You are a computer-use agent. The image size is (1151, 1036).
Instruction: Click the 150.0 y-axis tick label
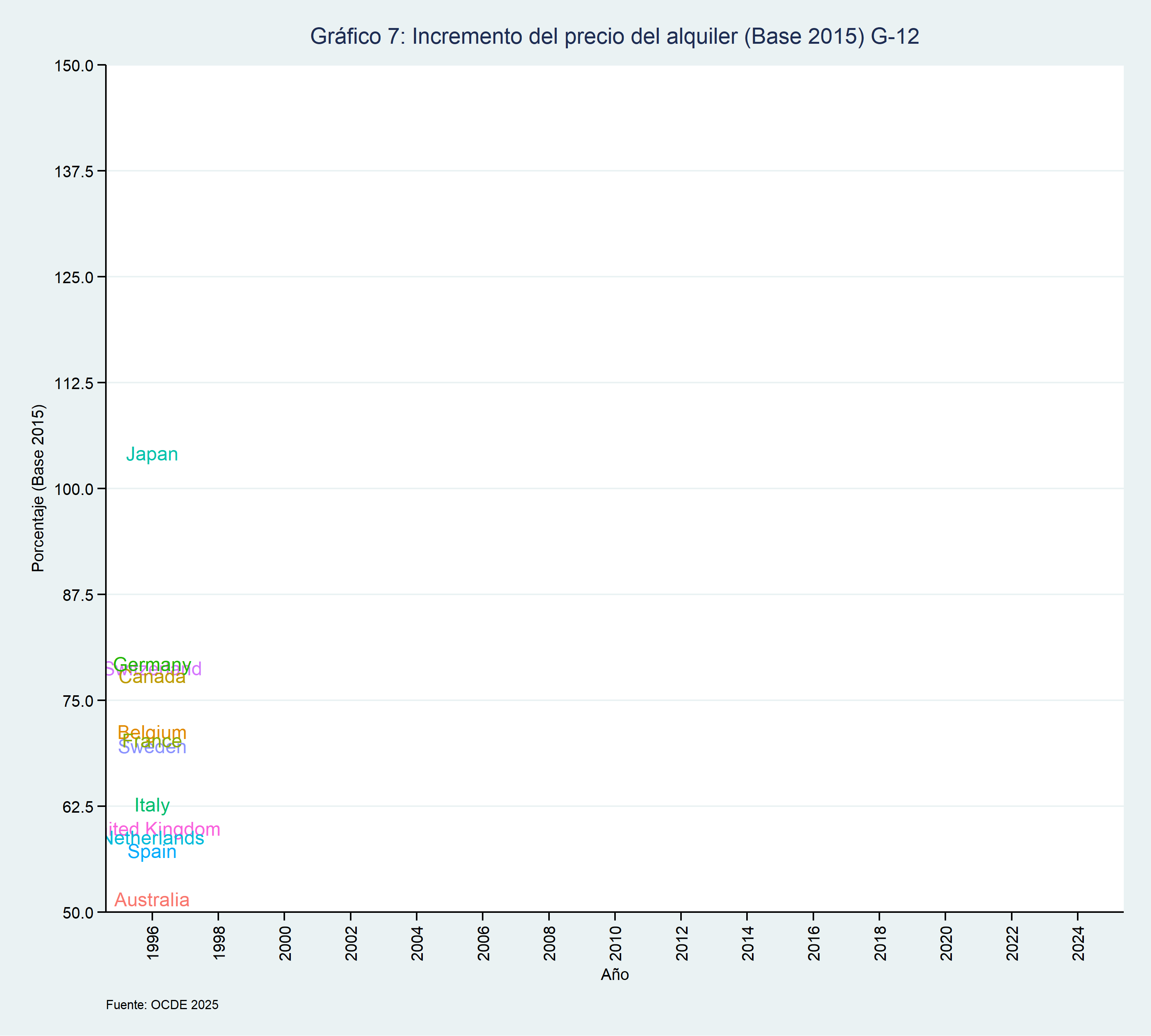click(x=73, y=66)
